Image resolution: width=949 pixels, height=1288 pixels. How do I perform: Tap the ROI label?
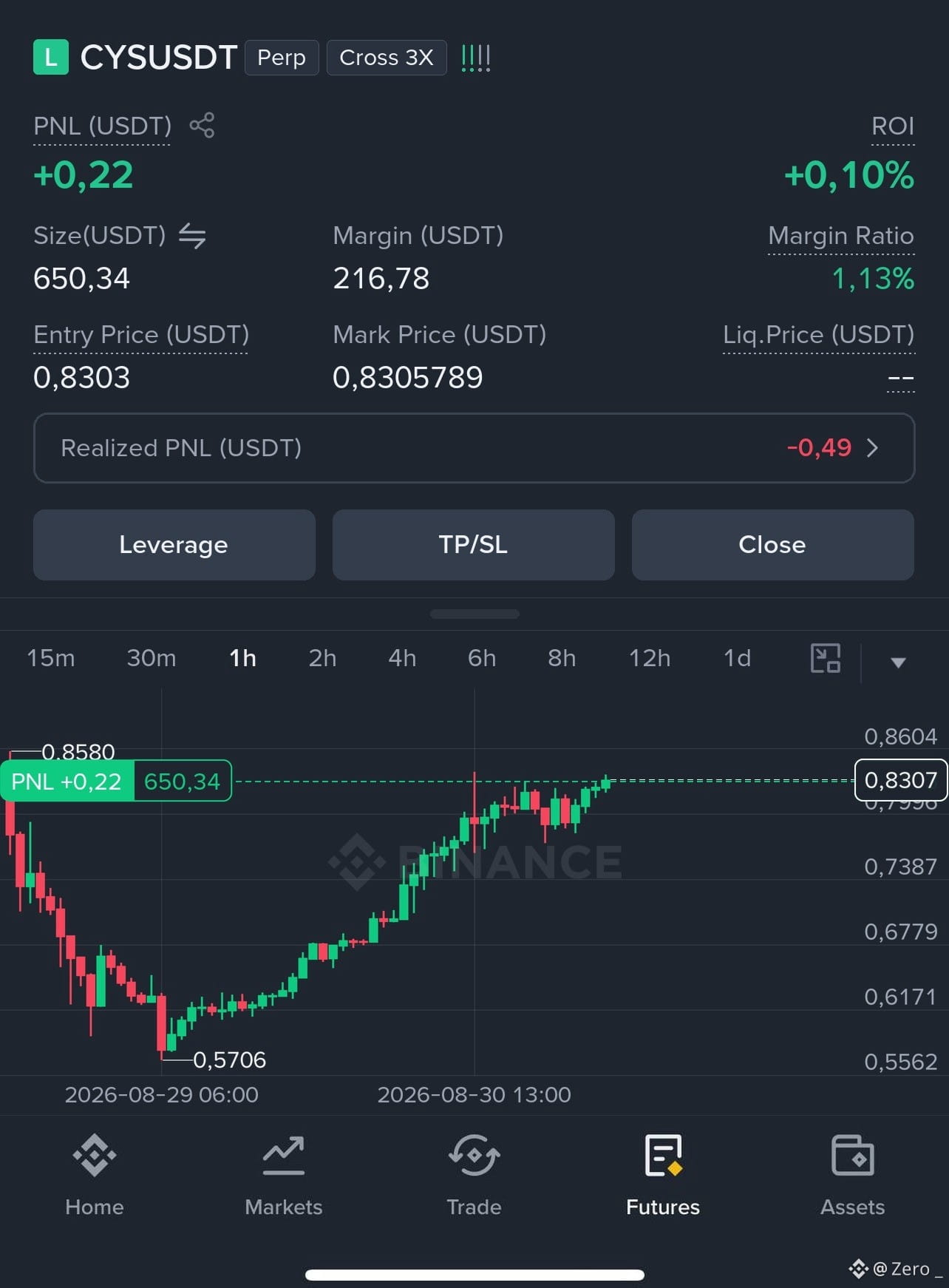click(x=893, y=126)
